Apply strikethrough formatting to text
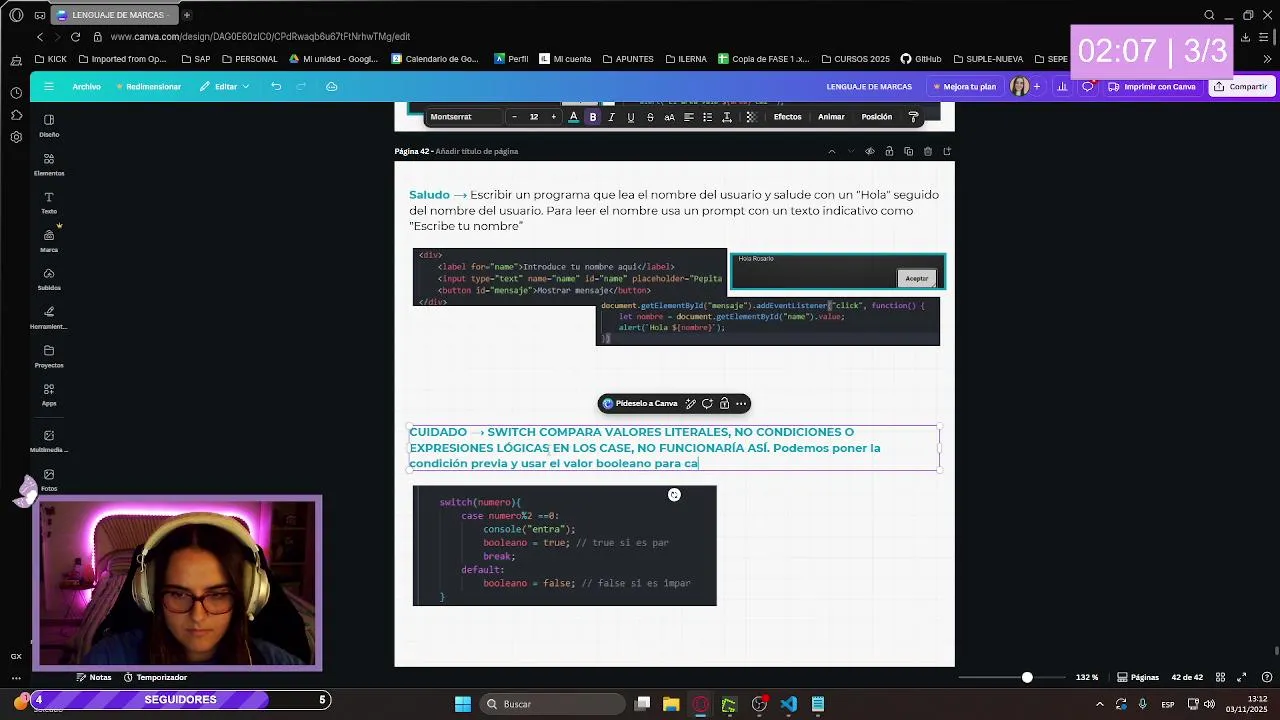 (650, 117)
